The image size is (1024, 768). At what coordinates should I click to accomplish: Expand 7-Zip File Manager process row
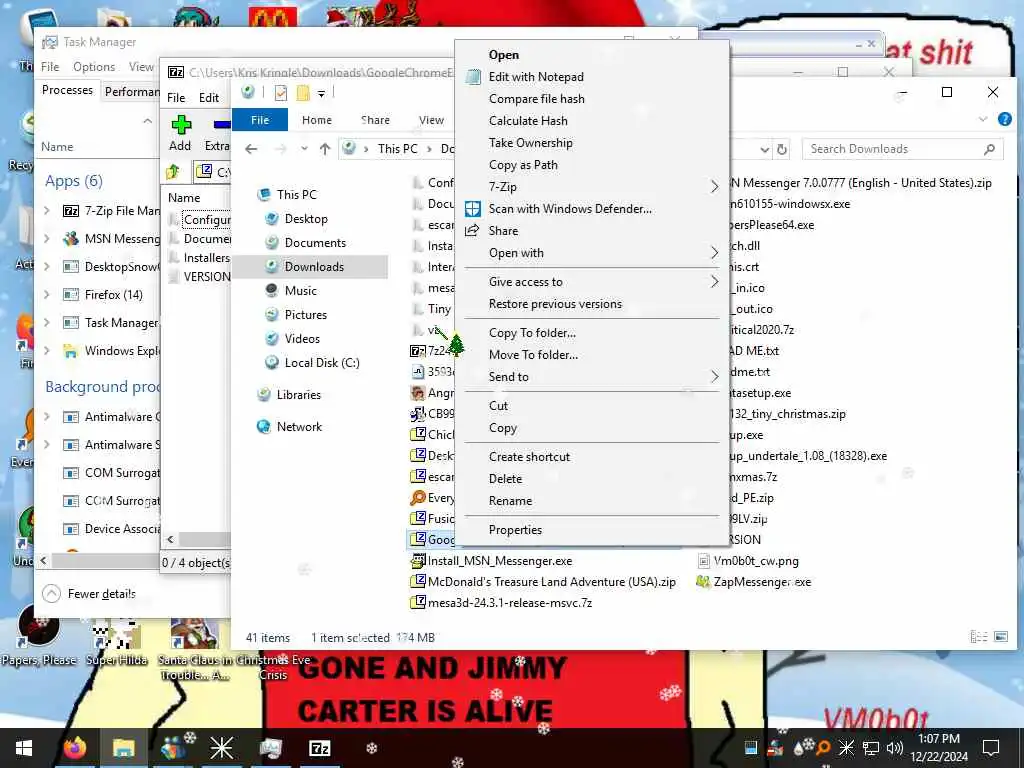click(x=47, y=211)
